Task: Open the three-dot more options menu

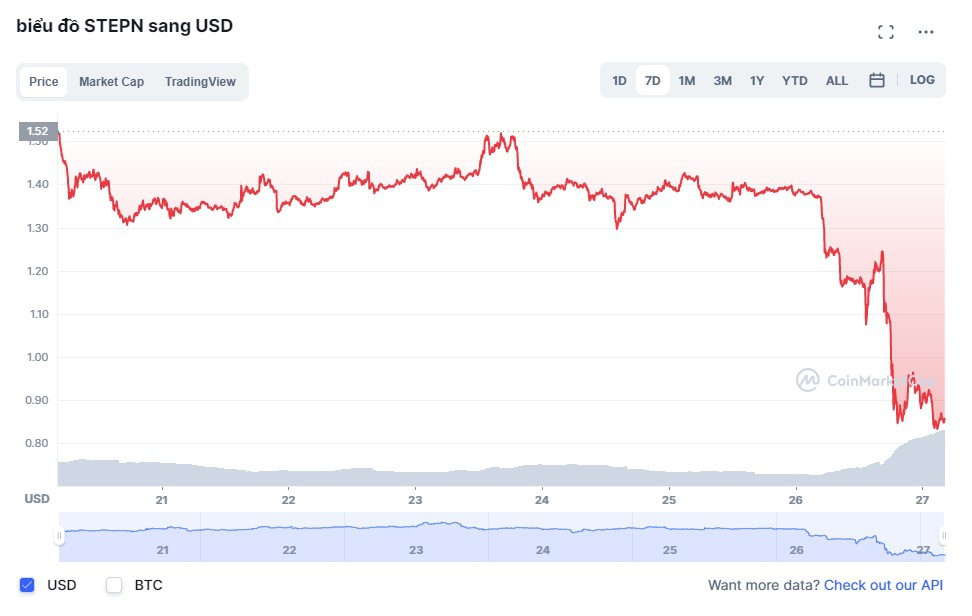Action: pos(926,32)
